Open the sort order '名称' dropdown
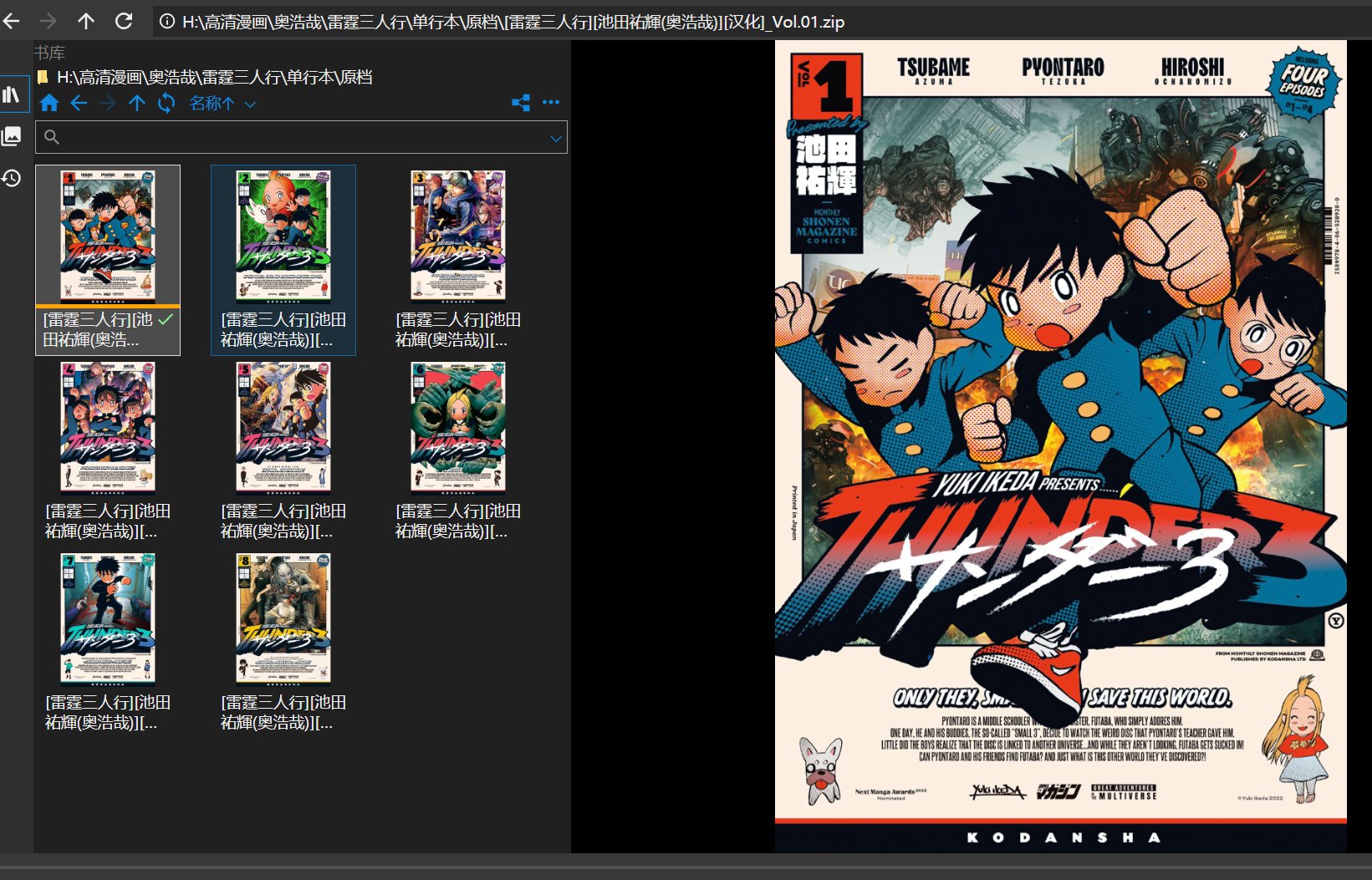Viewport: 1372px width, 880px height. point(222,103)
